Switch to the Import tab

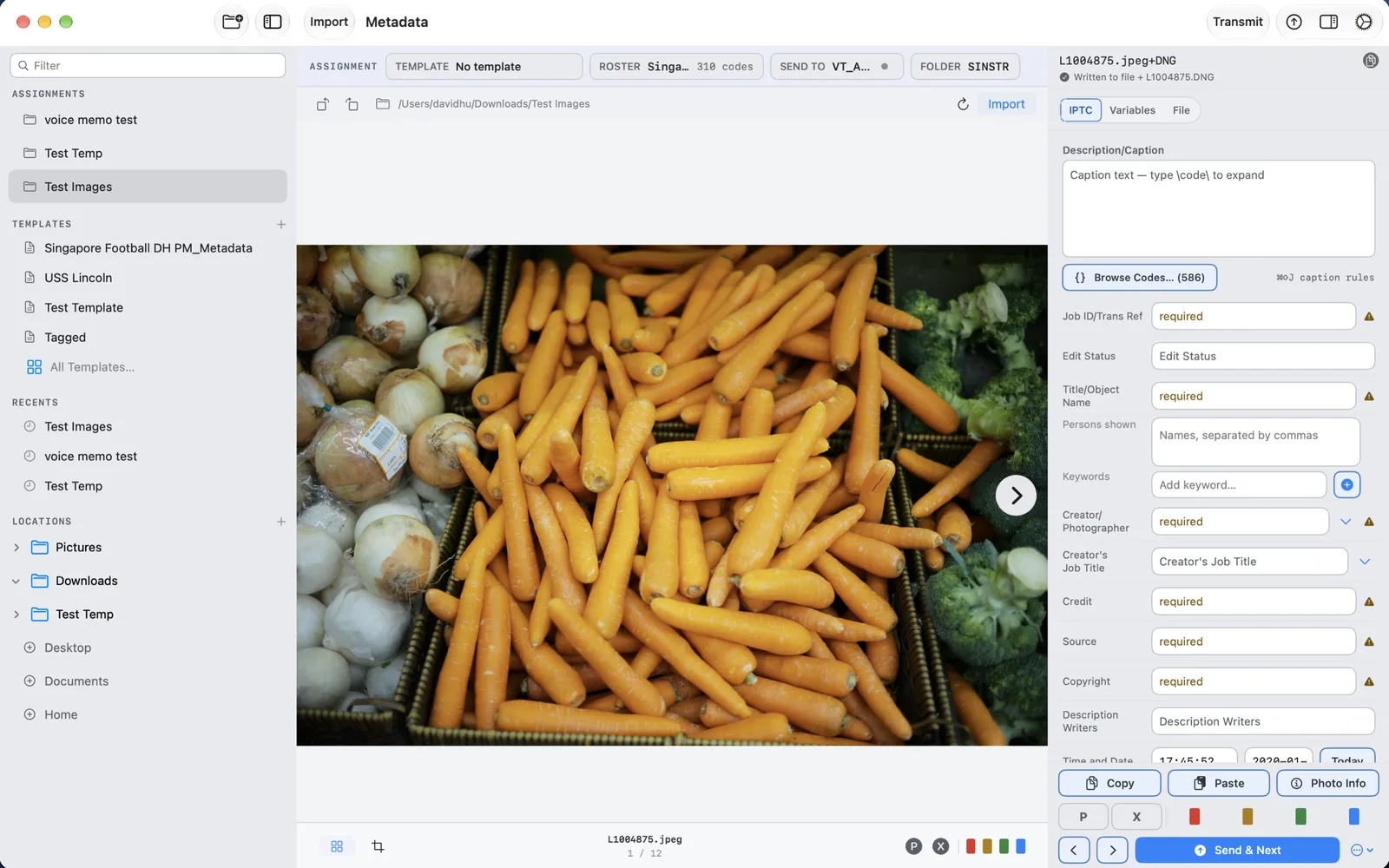tap(329, 22)
